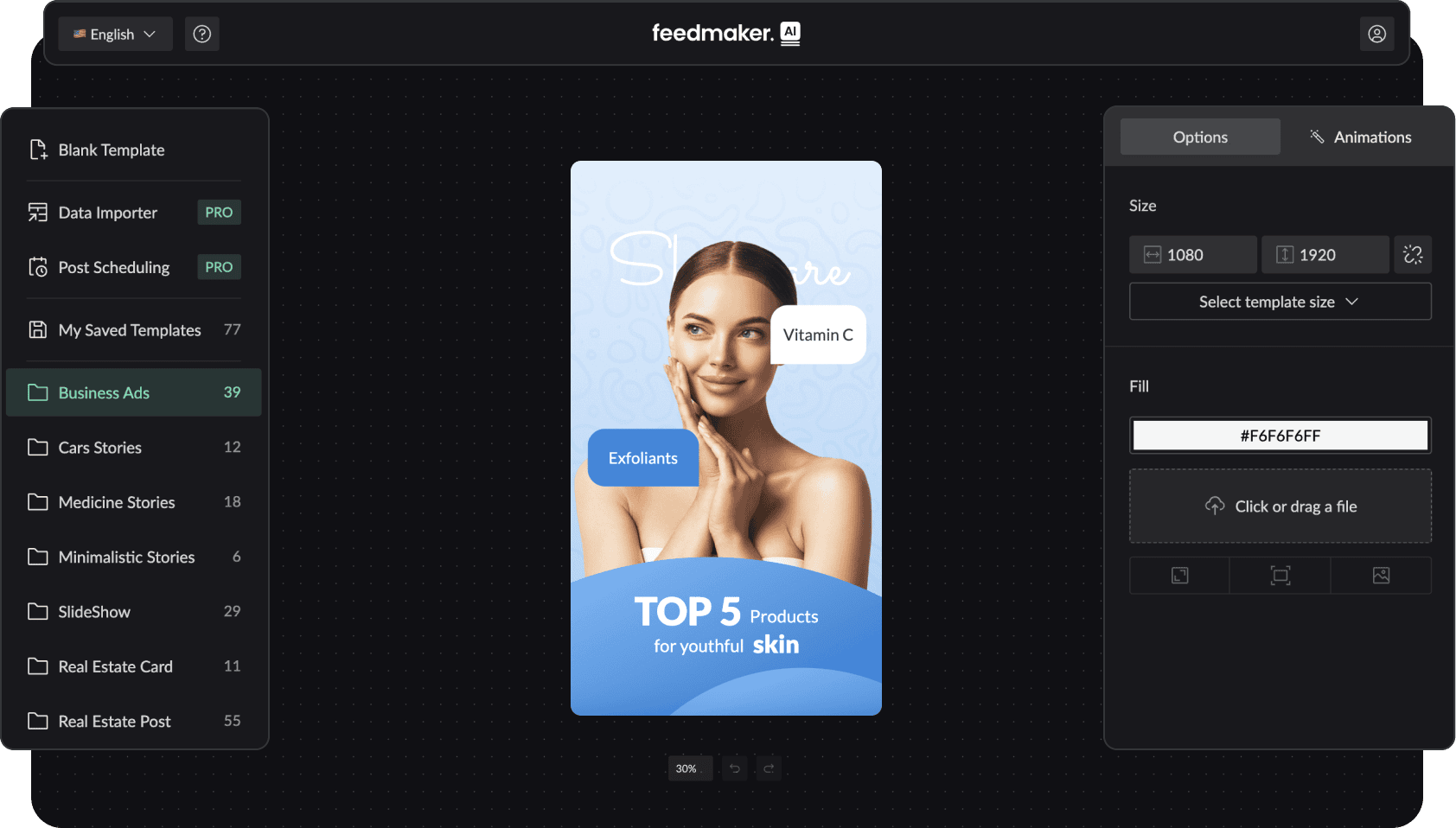Click the redo arrow icon
Image resolution: width=1456 pixels, height=828 pixels.
[769, 768]
